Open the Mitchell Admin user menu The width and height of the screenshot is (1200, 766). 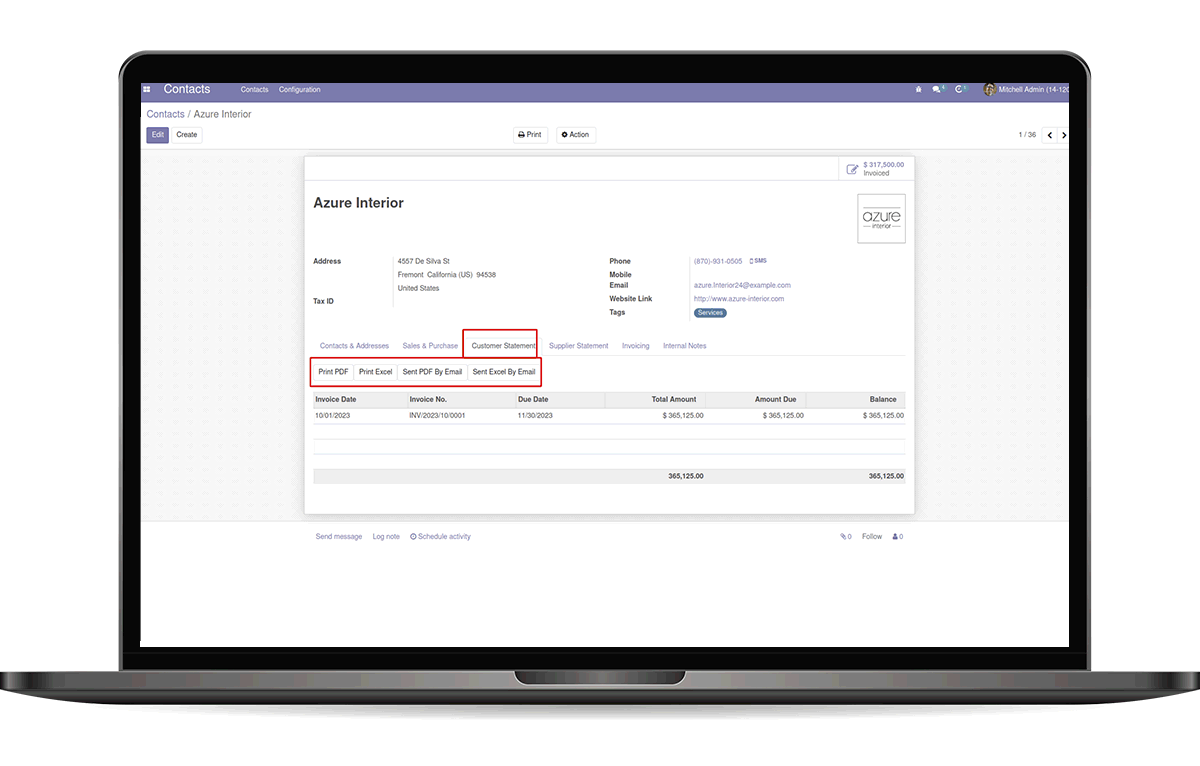[x=1027, y=89]
